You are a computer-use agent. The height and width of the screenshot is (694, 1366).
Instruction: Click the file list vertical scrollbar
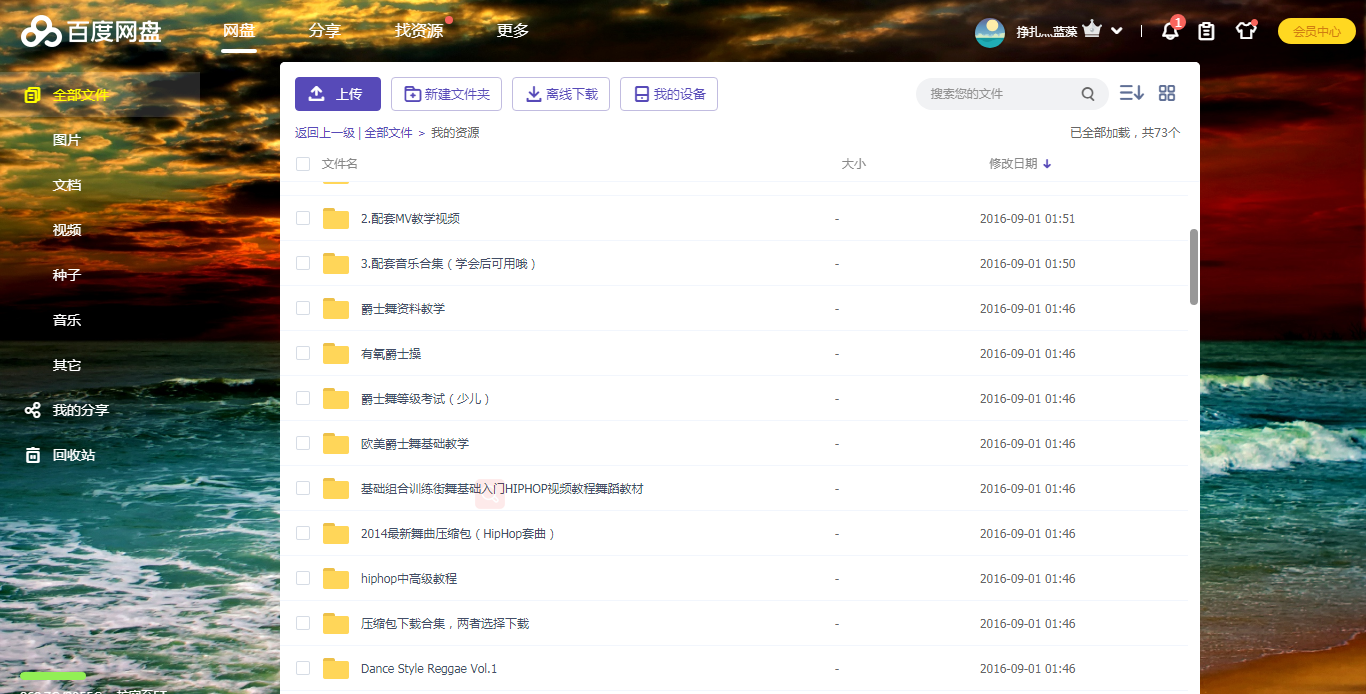(x=1194, y=267)
